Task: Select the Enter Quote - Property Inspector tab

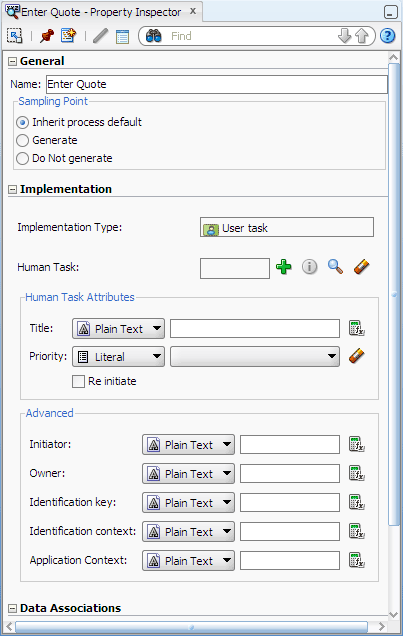Action: (x=101, y=12)
